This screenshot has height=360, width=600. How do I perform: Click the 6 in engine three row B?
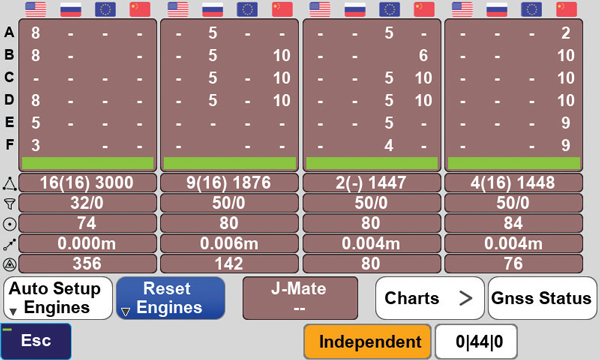click(x=423, y=56)
